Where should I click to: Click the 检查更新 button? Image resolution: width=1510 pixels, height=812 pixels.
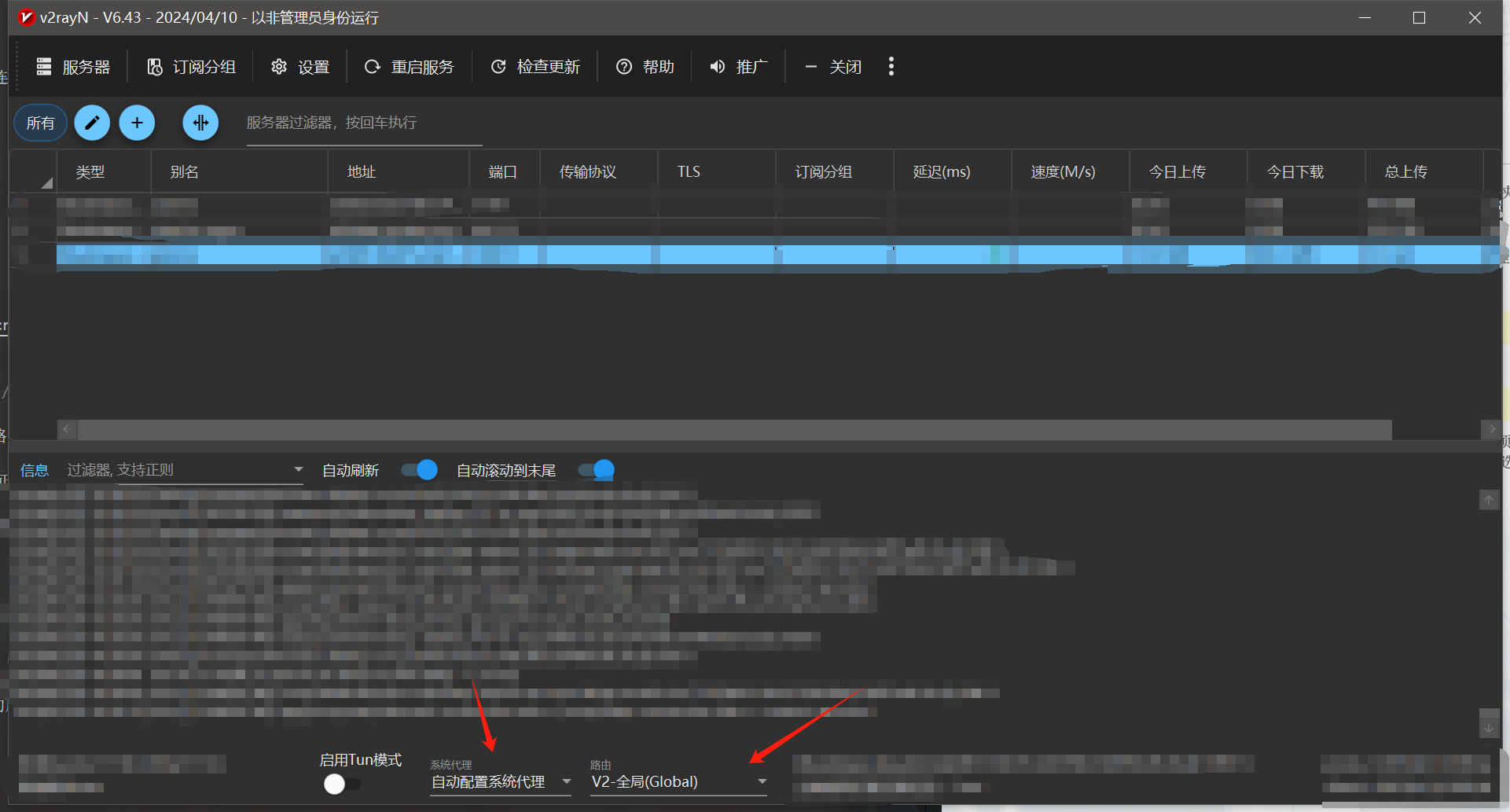coord(535,67)
